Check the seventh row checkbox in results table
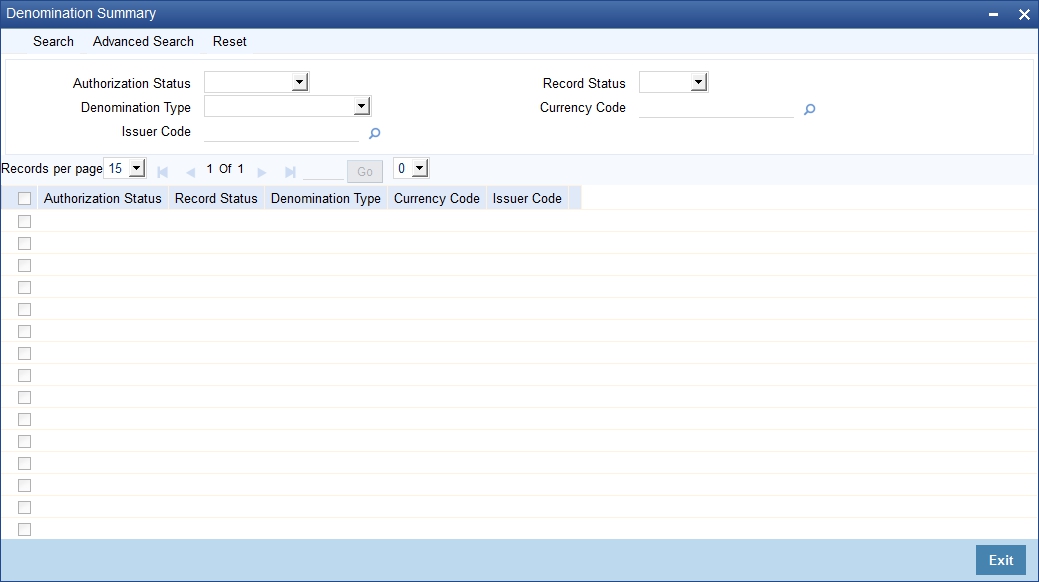Screen dimensions: 1039x582 pos(25,353)
